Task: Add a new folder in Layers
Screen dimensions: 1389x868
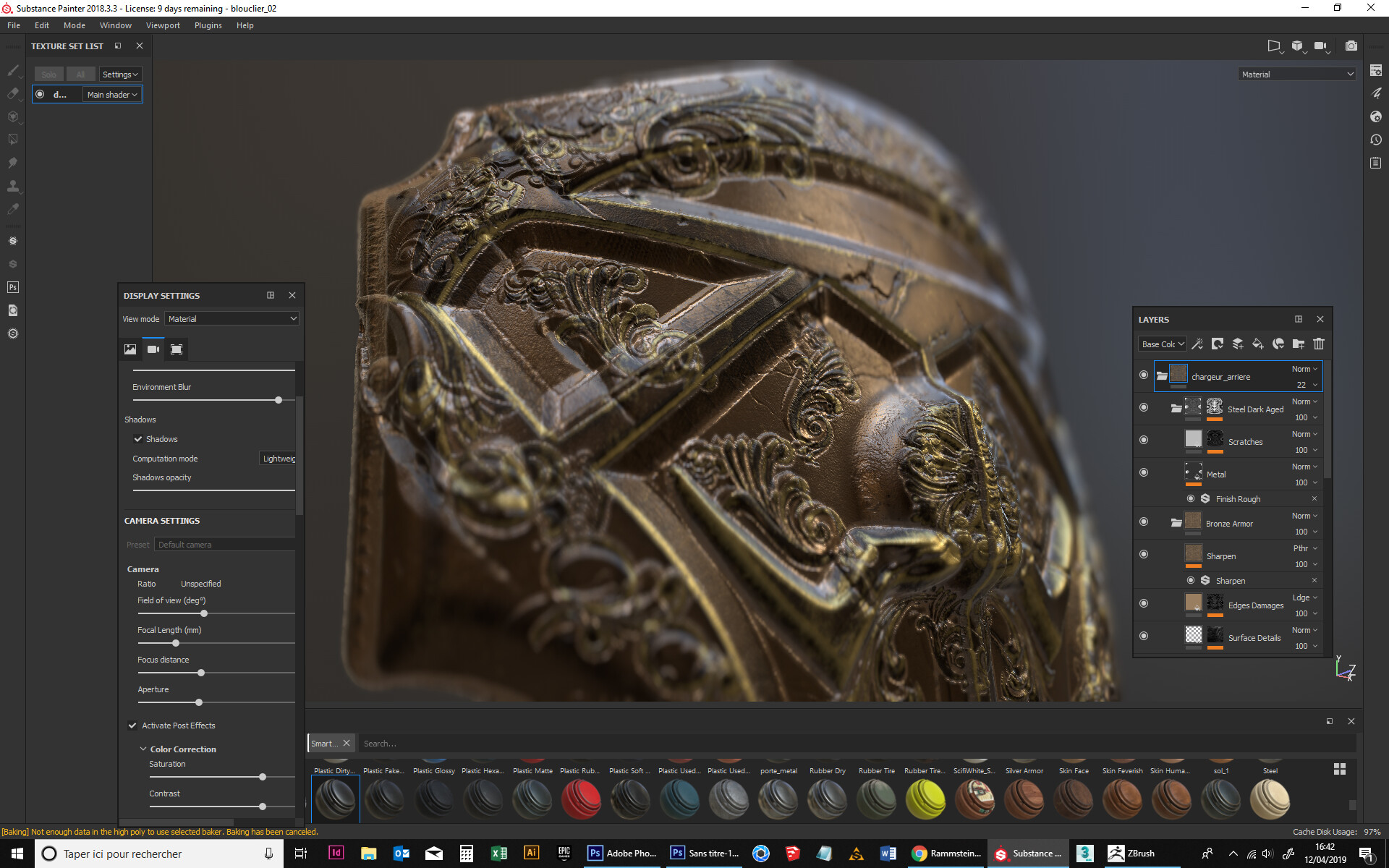Action: tap(1299, 344)
